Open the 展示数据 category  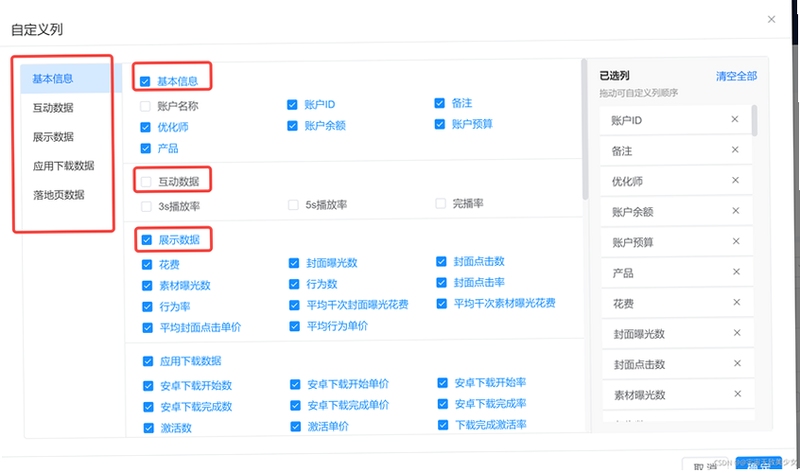pyautogui.click(x=53, y=137)
